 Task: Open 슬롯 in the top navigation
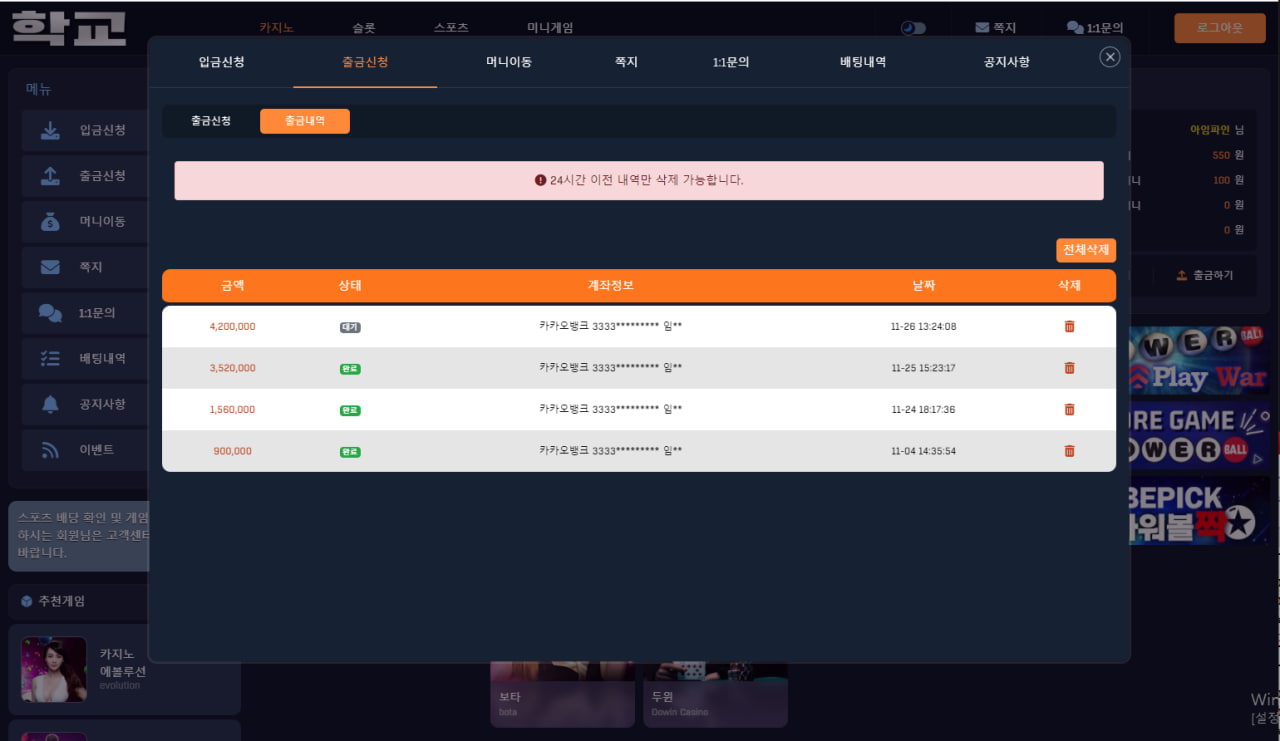coord(364,28)
